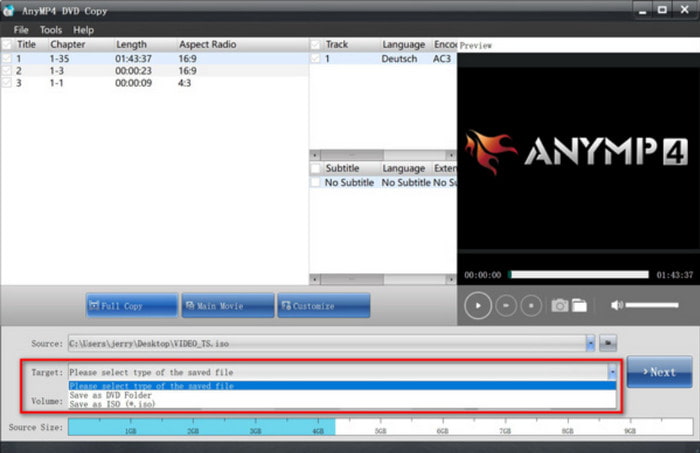700x453 pixels.
Task: Click the Deutsch language cell
Action: 399,58
